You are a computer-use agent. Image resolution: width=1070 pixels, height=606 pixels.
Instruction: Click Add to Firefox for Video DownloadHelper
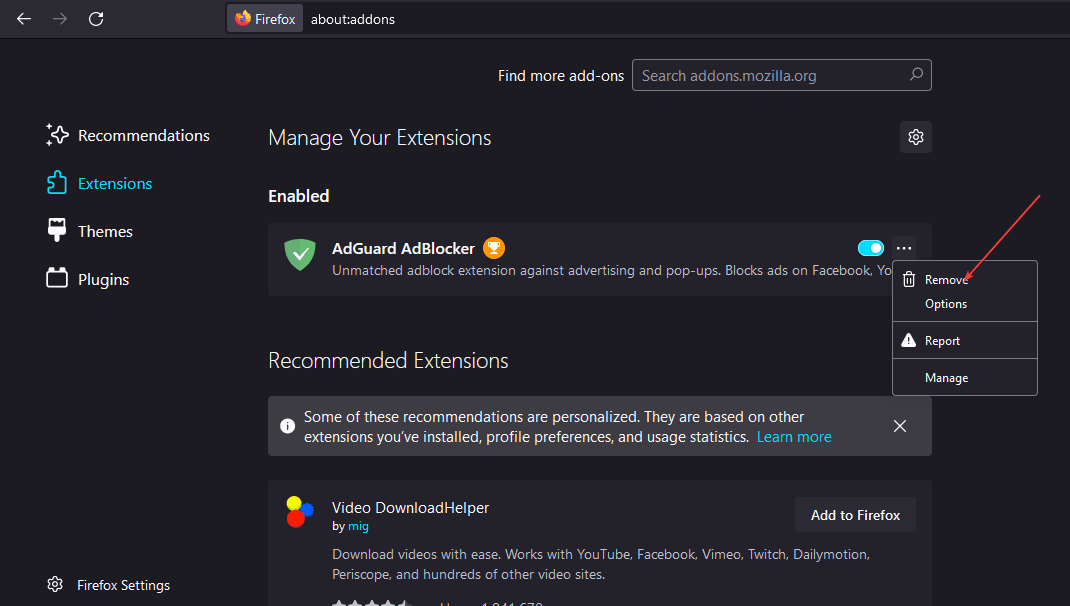click(855, 515)
